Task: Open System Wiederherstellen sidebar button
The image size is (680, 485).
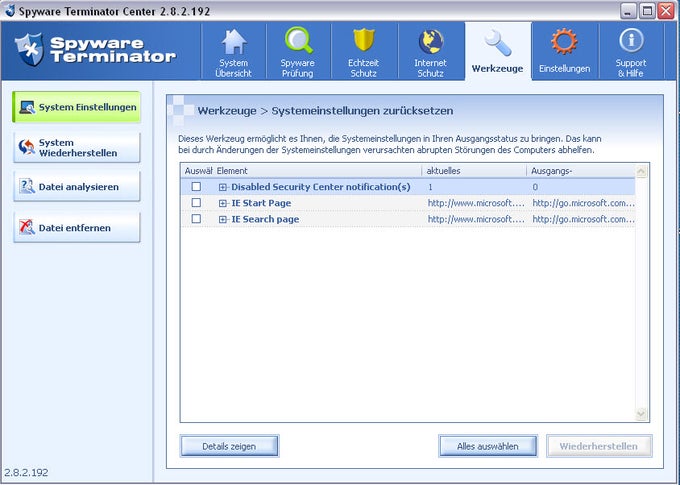Action: point(77,147)
